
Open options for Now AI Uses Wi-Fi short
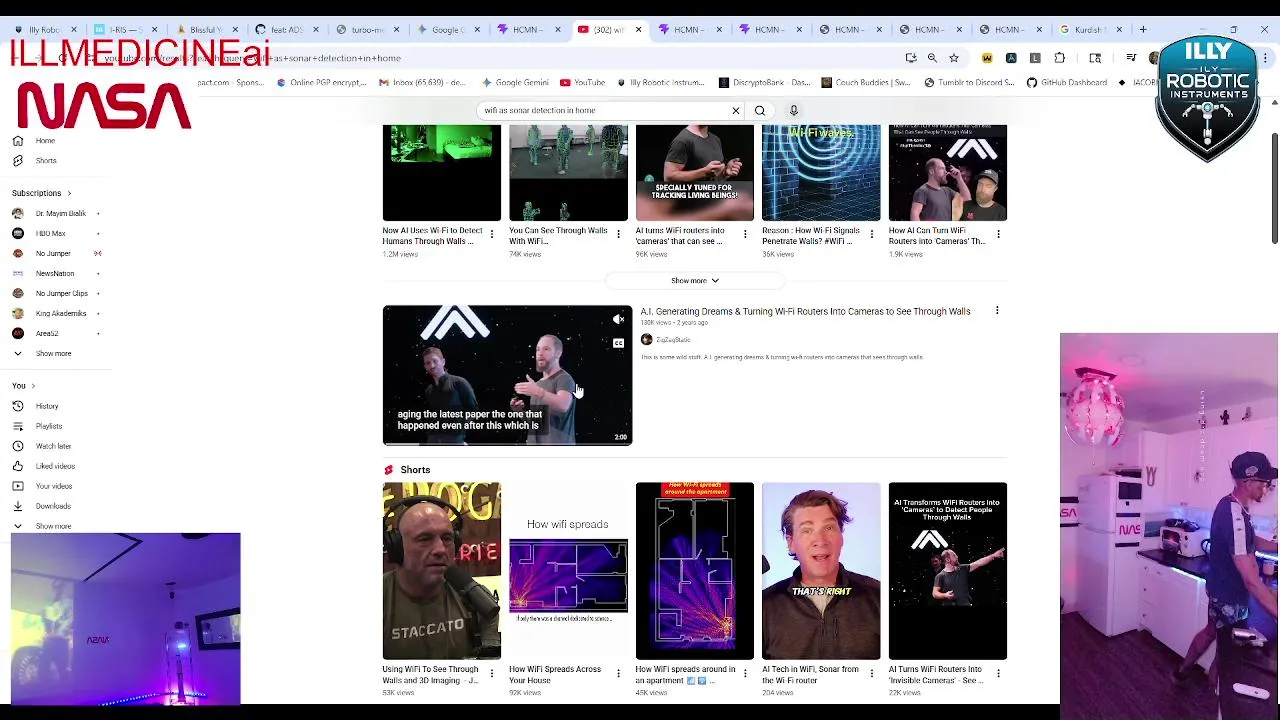[492, 234]
